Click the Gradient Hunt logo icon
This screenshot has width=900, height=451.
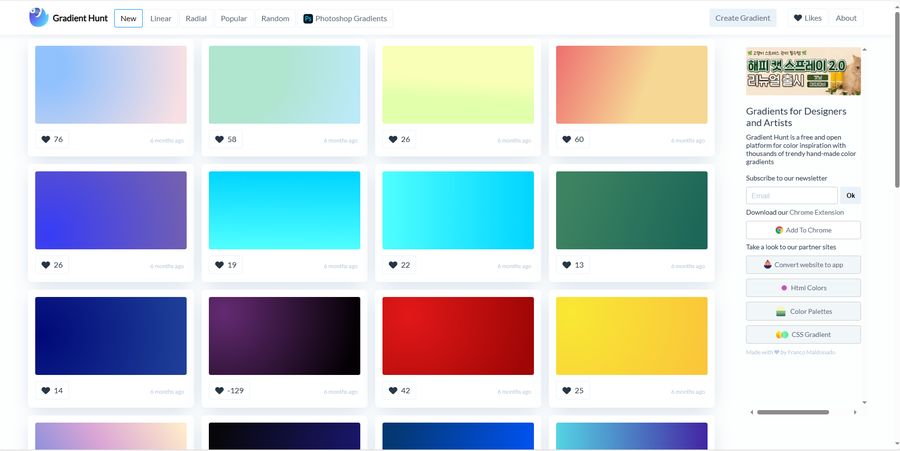[39, 18]
